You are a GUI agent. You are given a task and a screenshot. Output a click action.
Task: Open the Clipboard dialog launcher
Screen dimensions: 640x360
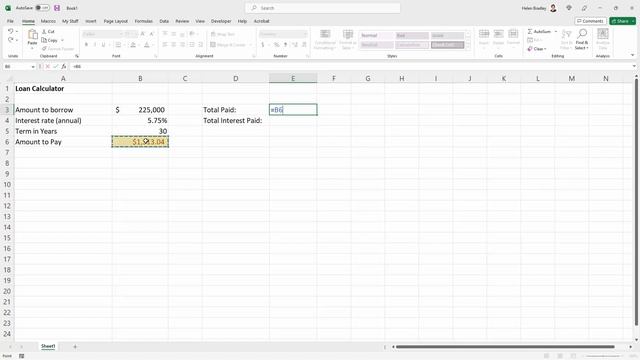point(77,56)
